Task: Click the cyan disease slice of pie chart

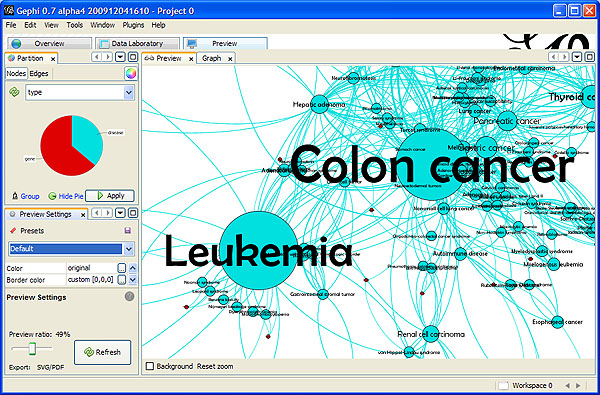Action: (89, 138)
